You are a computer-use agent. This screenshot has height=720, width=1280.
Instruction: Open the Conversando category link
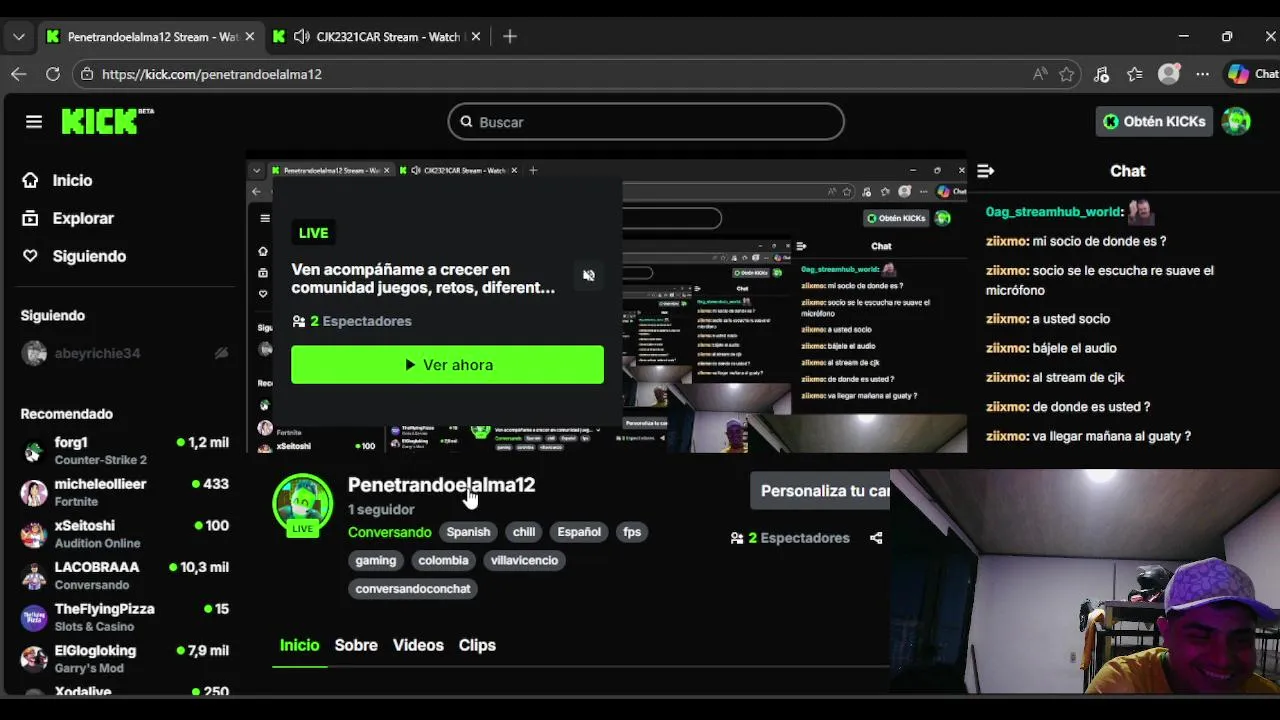pyautogui.click(x=389, y=532)
